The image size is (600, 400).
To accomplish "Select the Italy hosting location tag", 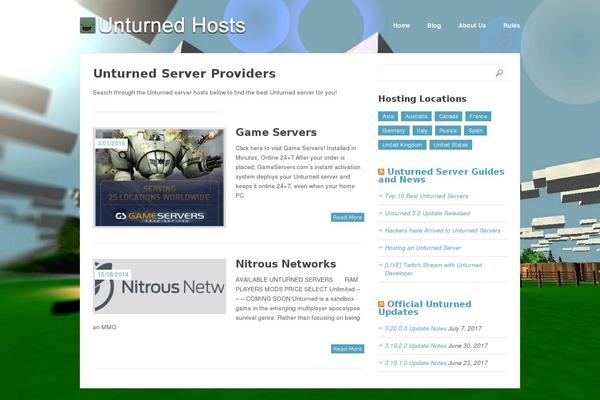I will click(422, 131).
